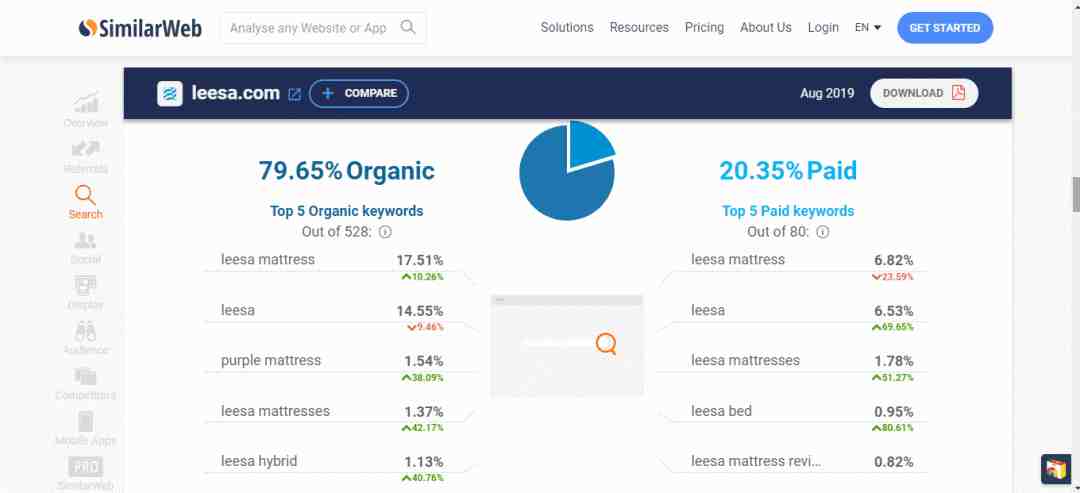Viewport: 1080px width, 493px height.
Task: Open the Audience binoculars icon
Action: [85, 331]
